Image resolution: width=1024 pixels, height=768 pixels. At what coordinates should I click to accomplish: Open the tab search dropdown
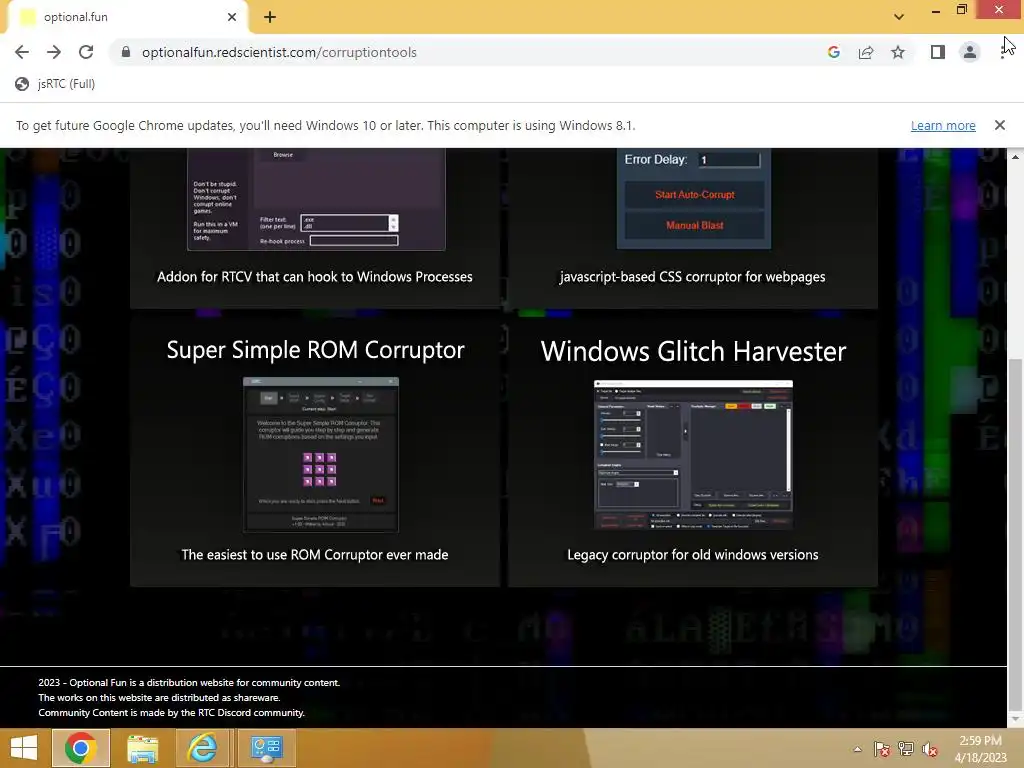point(899,17)
